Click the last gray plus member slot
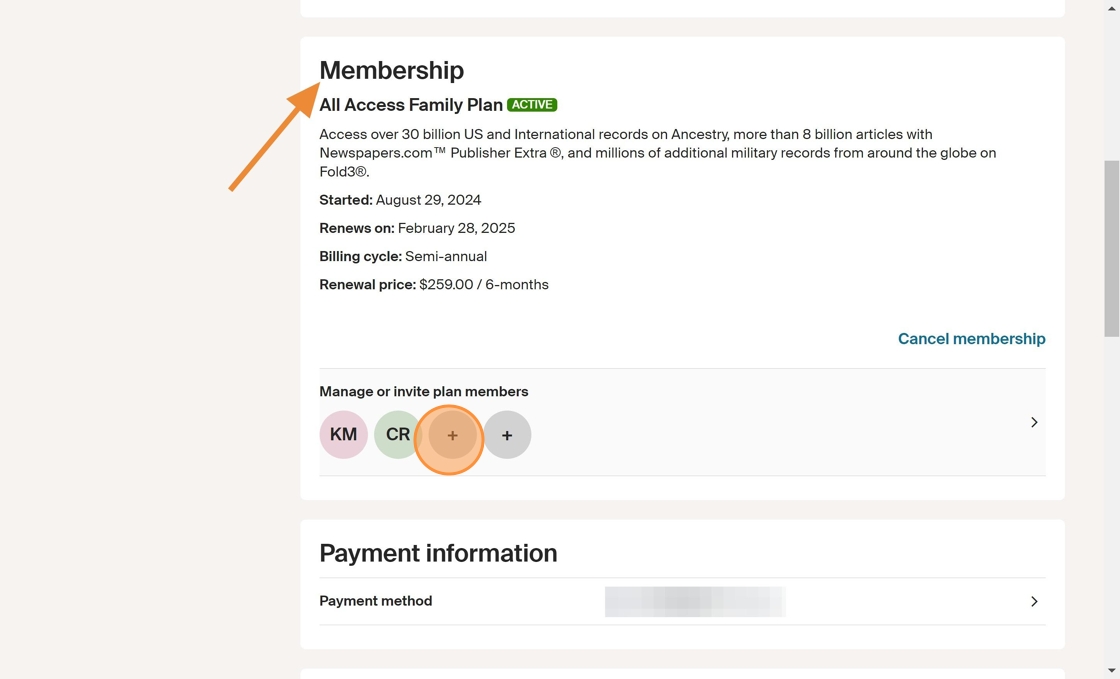 (x=506, y=435)
